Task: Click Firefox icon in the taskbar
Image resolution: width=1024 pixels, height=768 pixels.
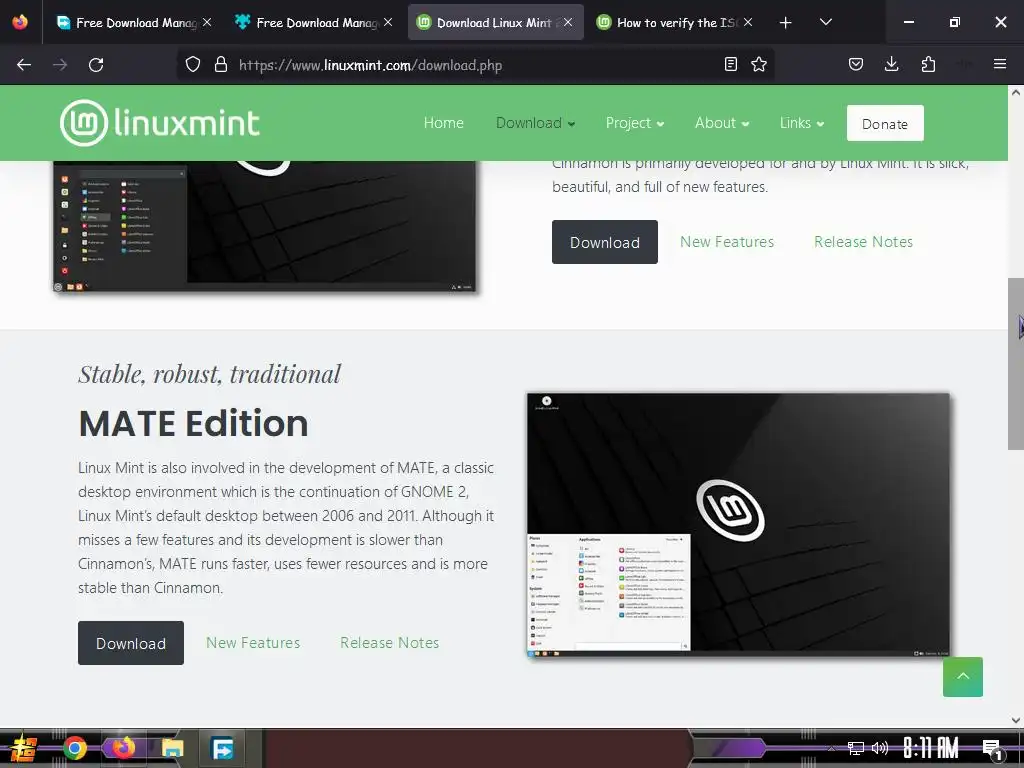Action: click(123, 748)
